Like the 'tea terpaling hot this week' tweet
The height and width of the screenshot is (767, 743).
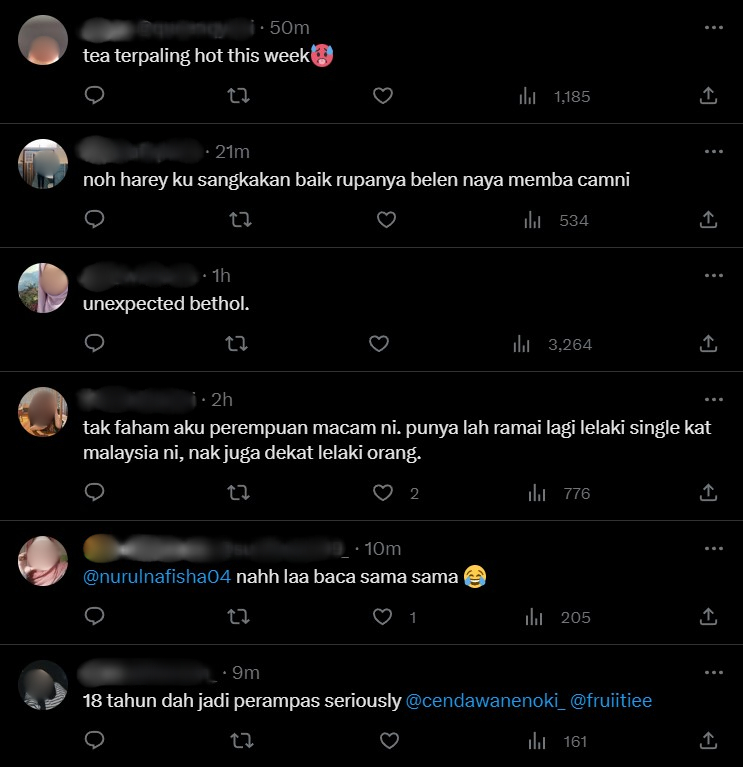click(382, 96)
